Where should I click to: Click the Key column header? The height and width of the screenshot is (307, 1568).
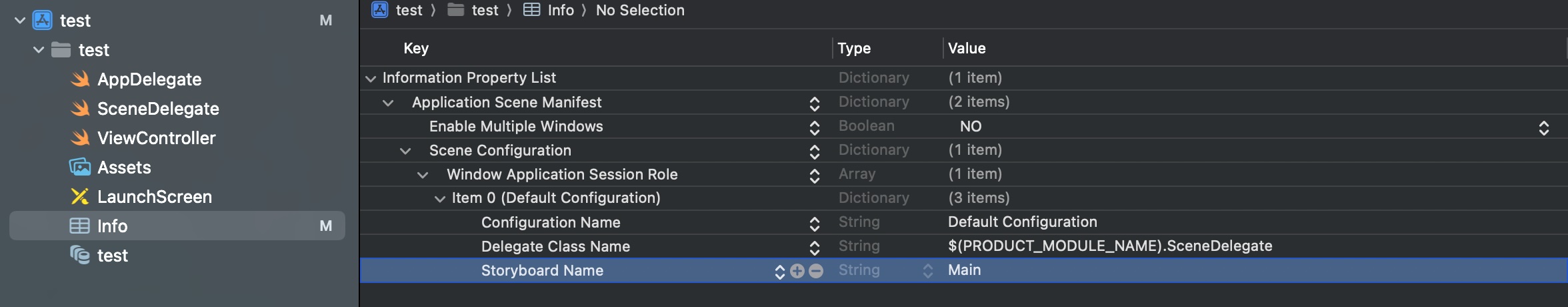coord(416,48)
